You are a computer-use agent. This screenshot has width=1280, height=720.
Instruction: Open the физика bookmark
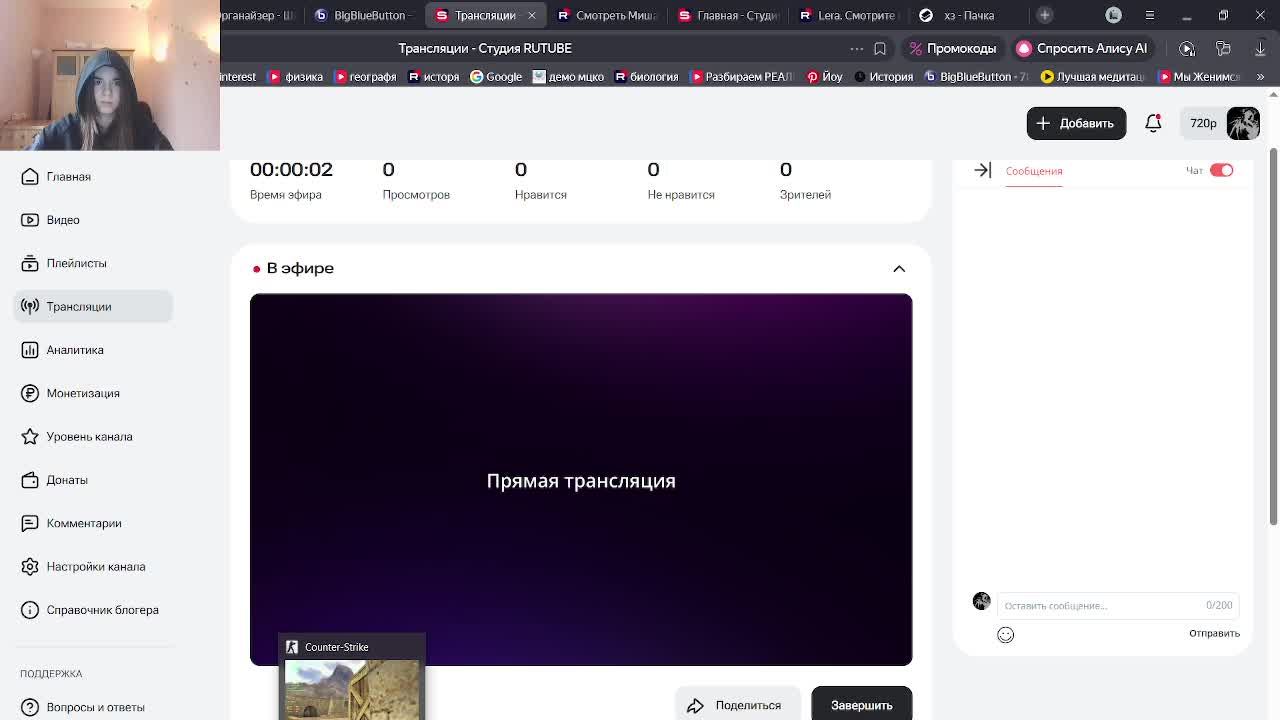[x=295, y=76]
